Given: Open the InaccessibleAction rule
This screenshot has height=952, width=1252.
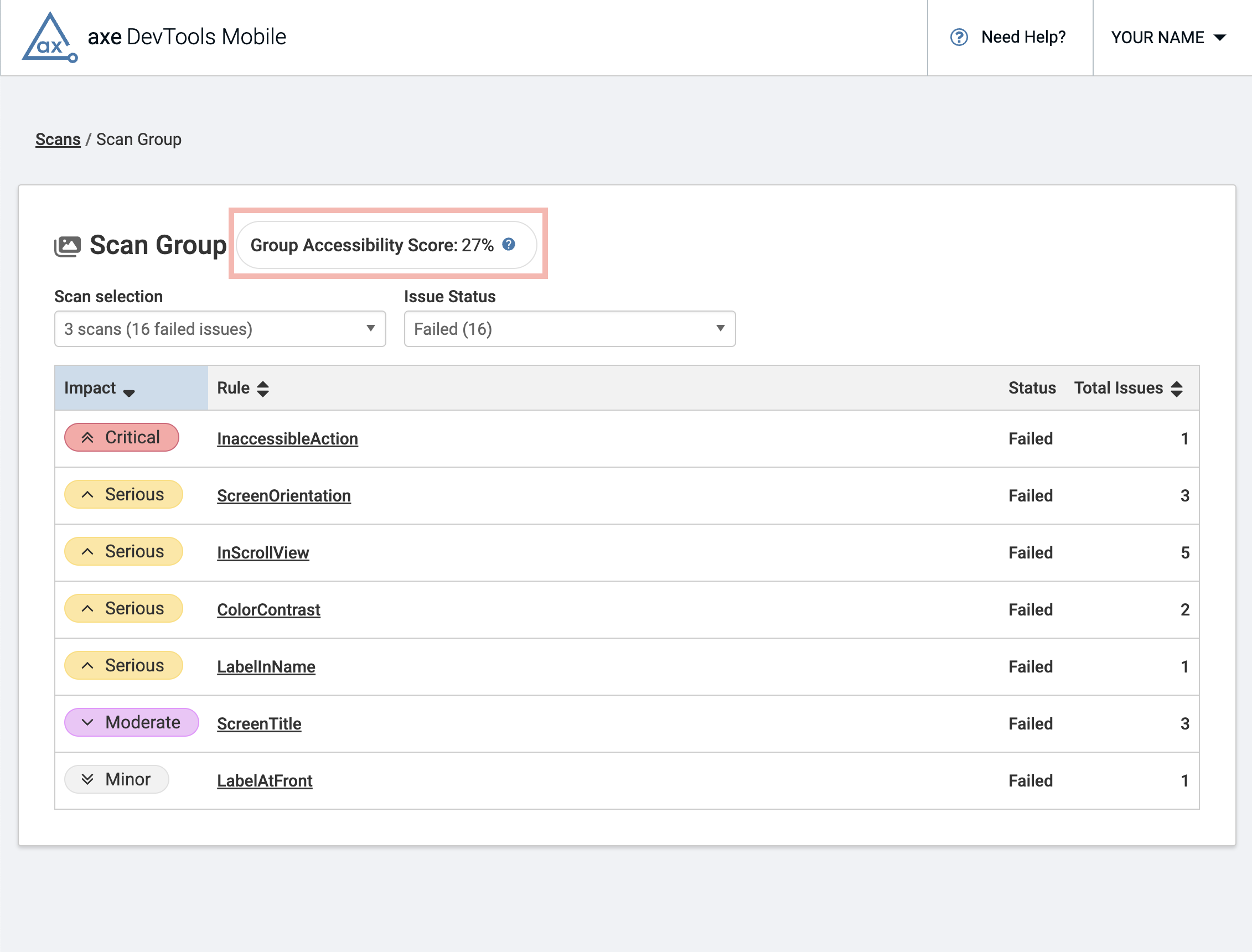Looking at the screenshot, I should pyautogui.click(x=287, y=438).
